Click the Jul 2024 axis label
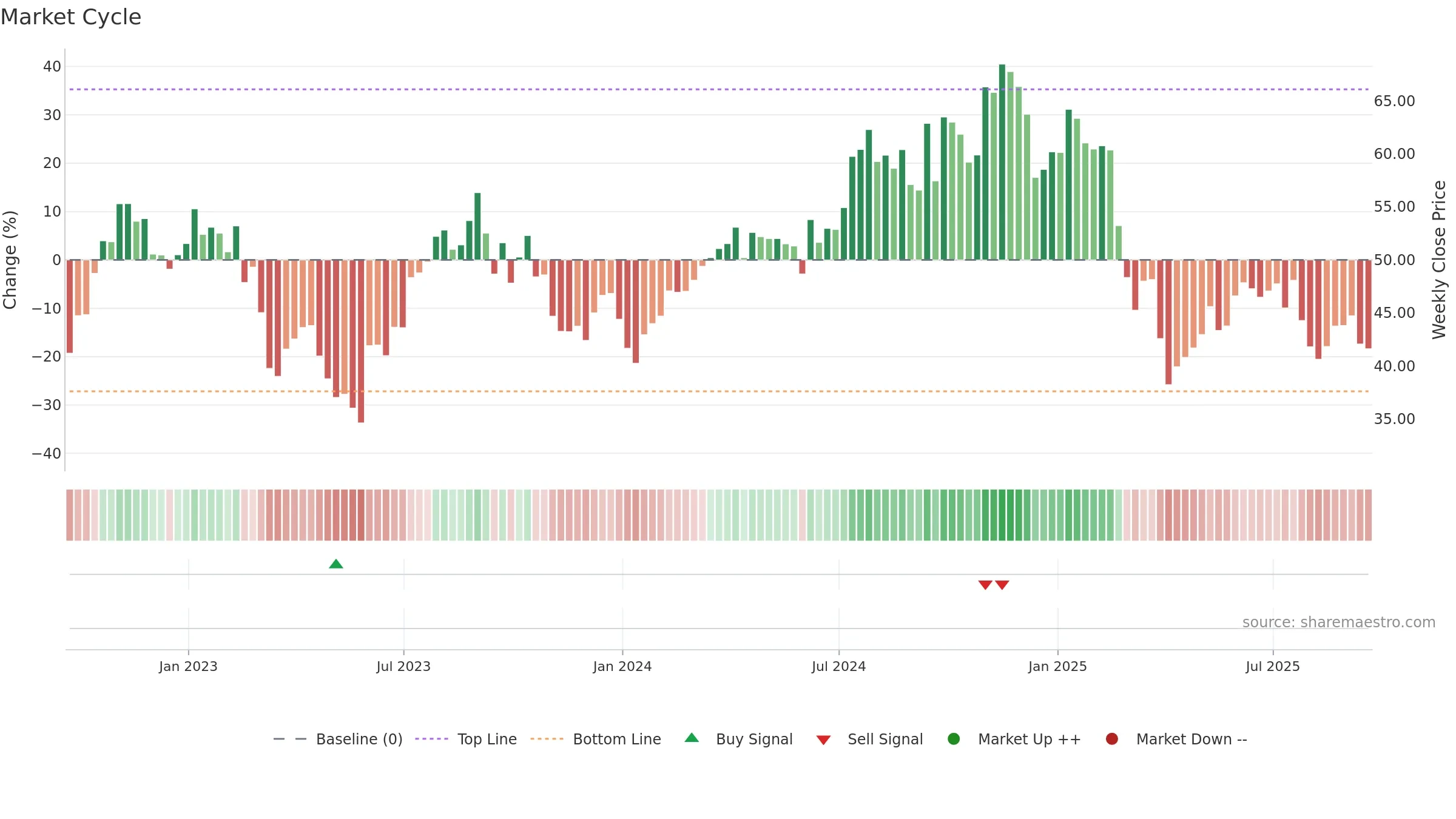1456x819 pixels. pos(839,667)
